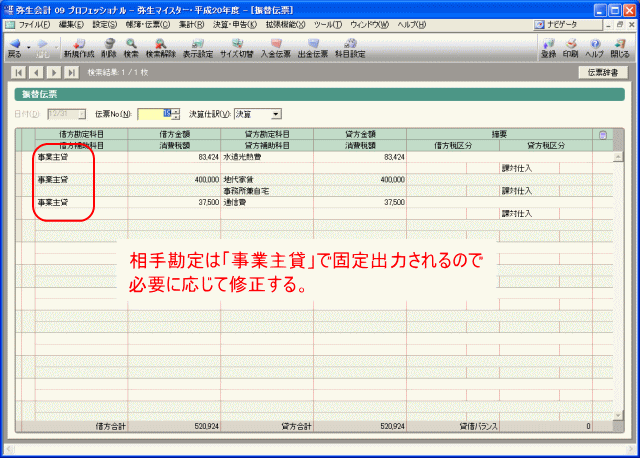Go to next slip arrow

pos(54,73)
